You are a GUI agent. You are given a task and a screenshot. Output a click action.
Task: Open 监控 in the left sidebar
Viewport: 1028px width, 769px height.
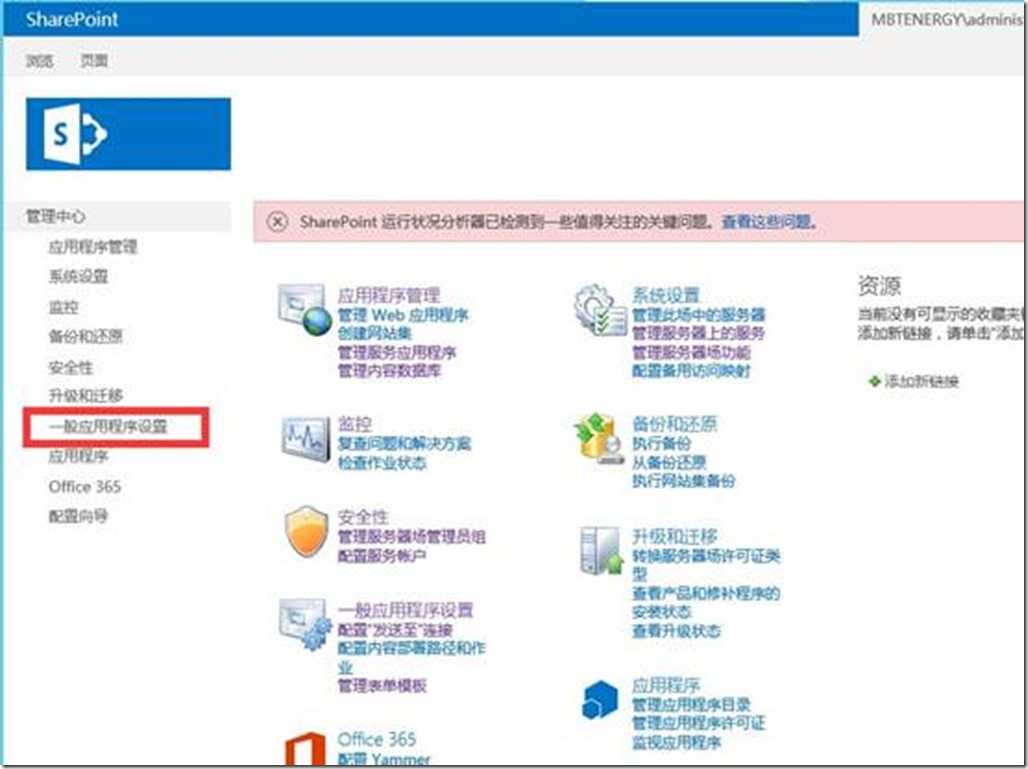(64, 307)
